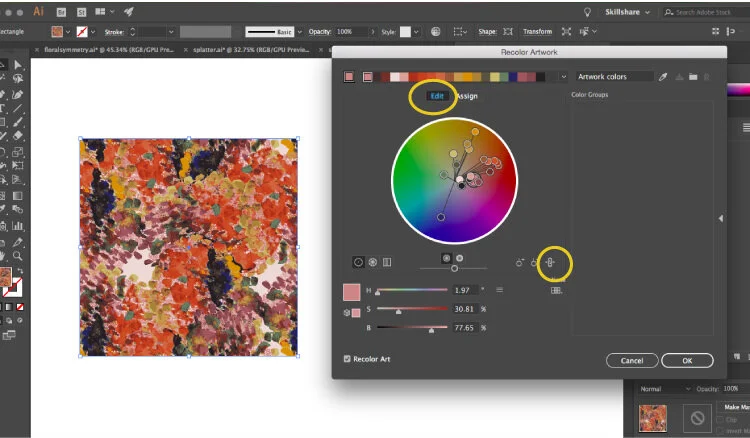Select the Eraser tool
Screen dimensions: 750x438
click(18, 136)
